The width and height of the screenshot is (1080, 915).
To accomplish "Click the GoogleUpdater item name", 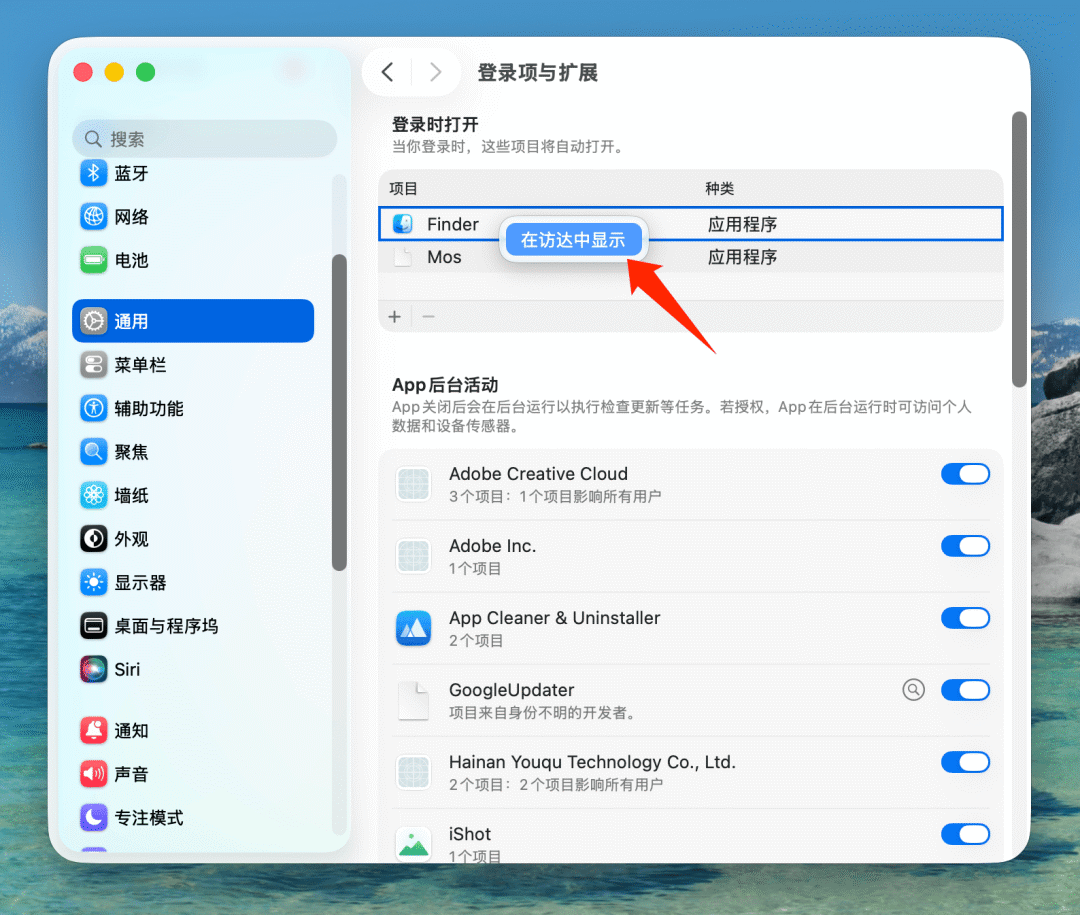I will [x=511, y=690].
